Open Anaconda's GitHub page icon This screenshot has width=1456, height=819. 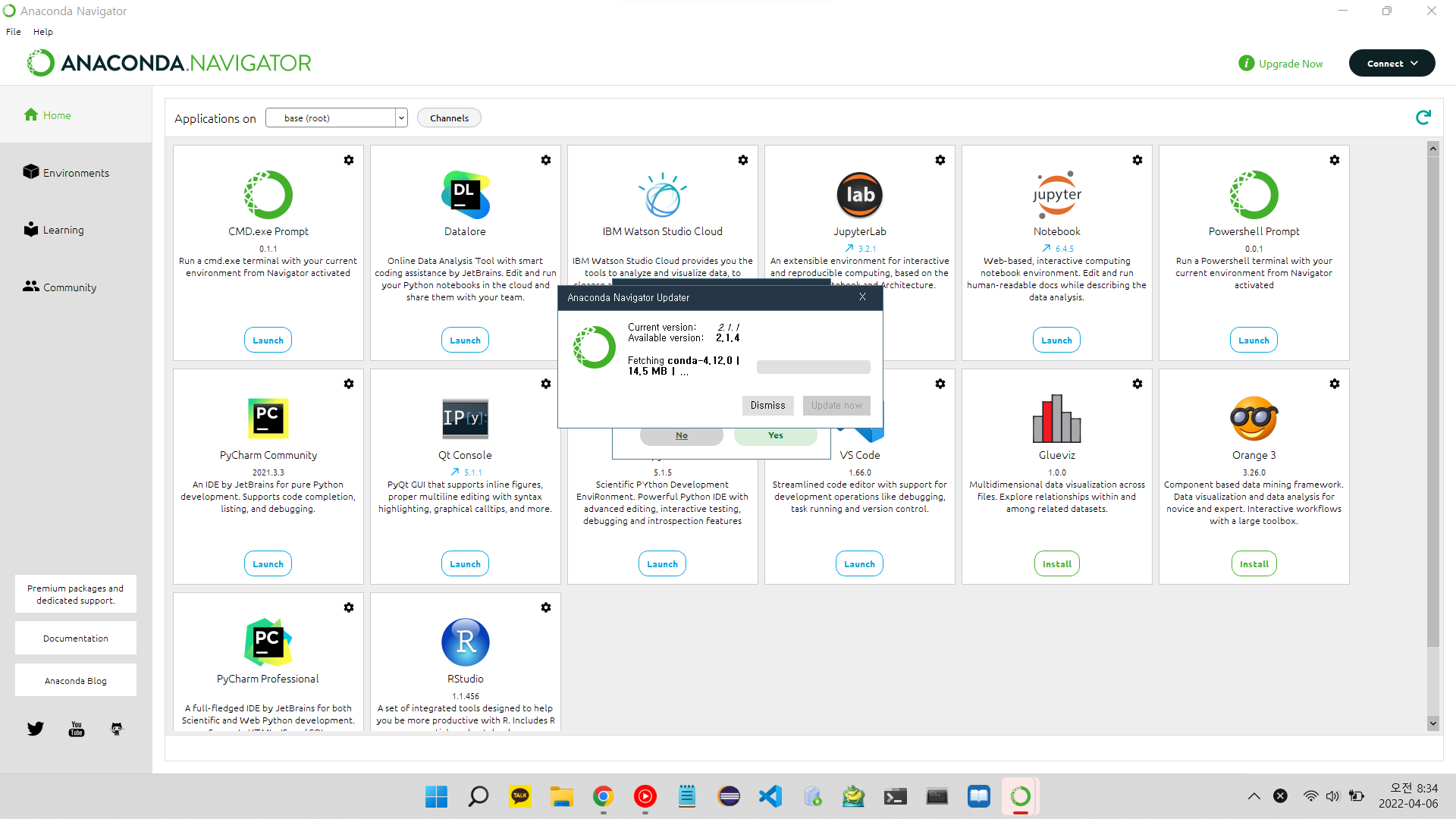click(117, 729)
